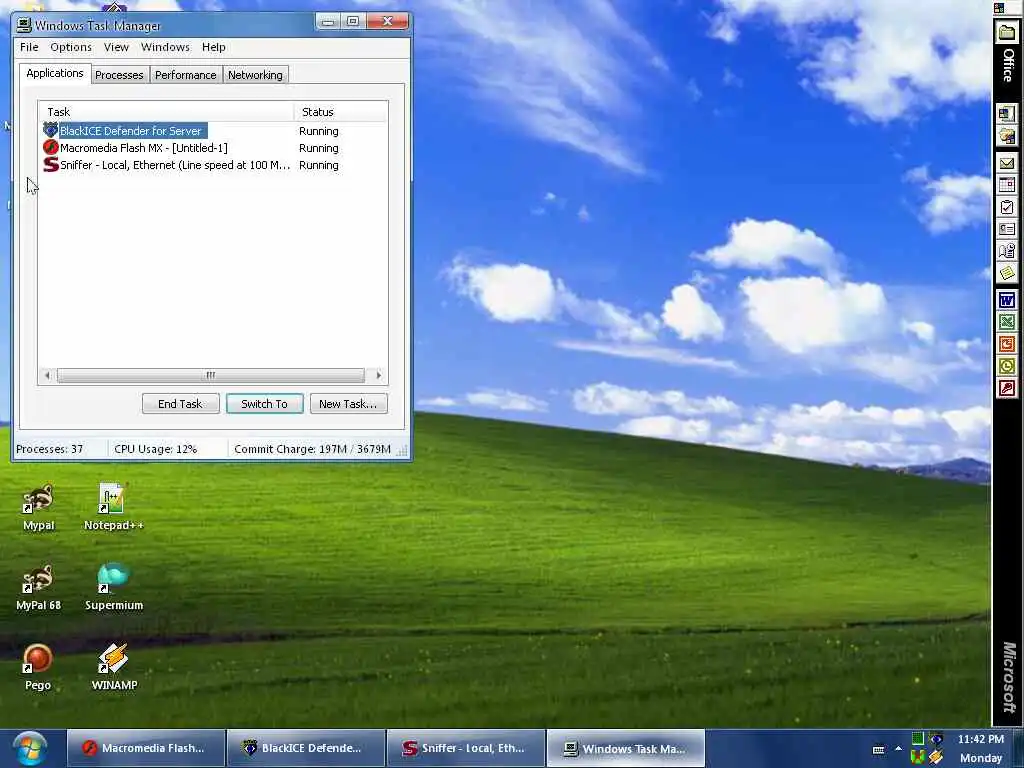Click the contact card icon on shortcut bar
This screenshot has width=1024, height=768.
click(x=1007, y=229)
